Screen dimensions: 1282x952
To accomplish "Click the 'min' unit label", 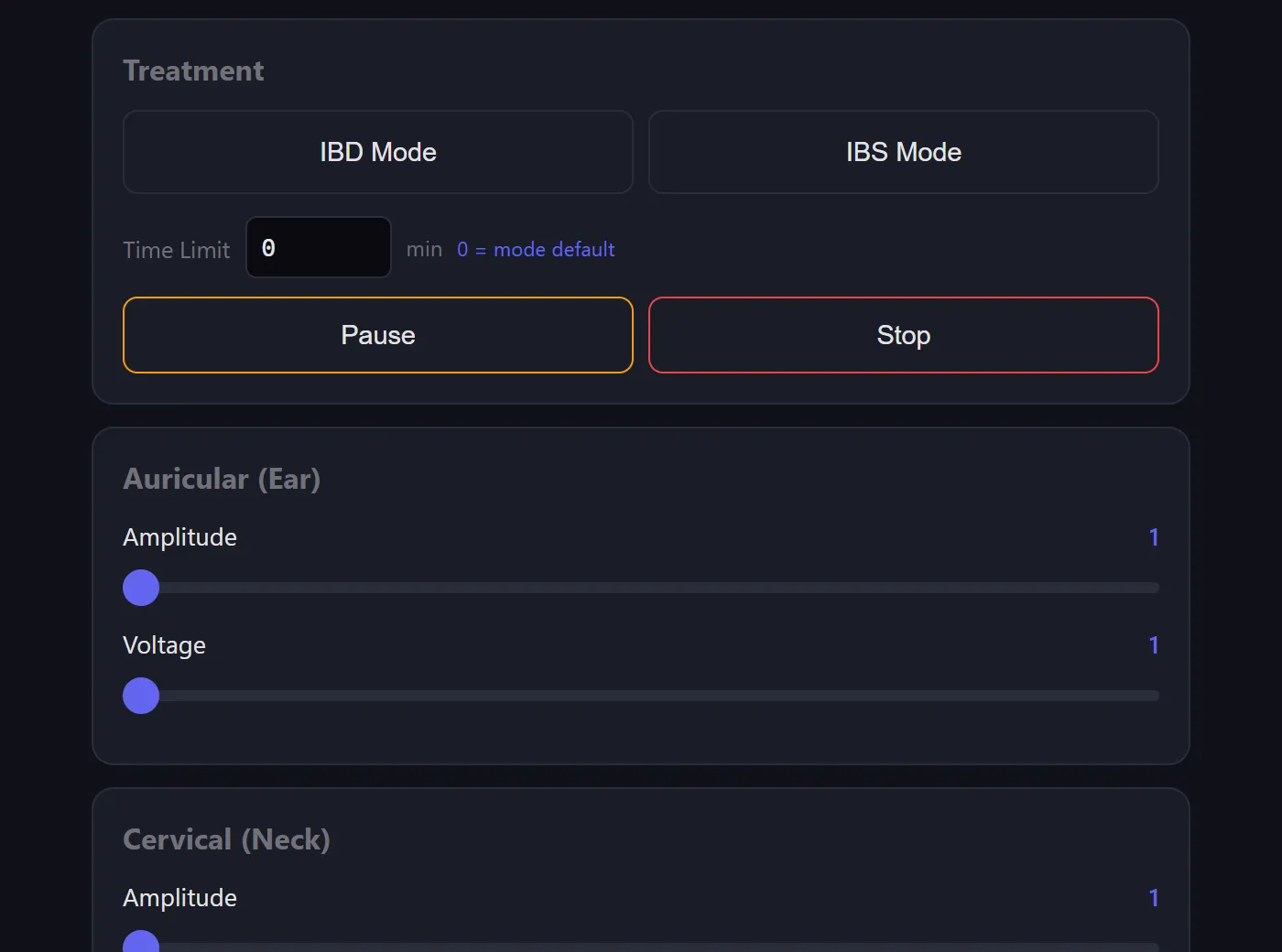I will 424,249.
